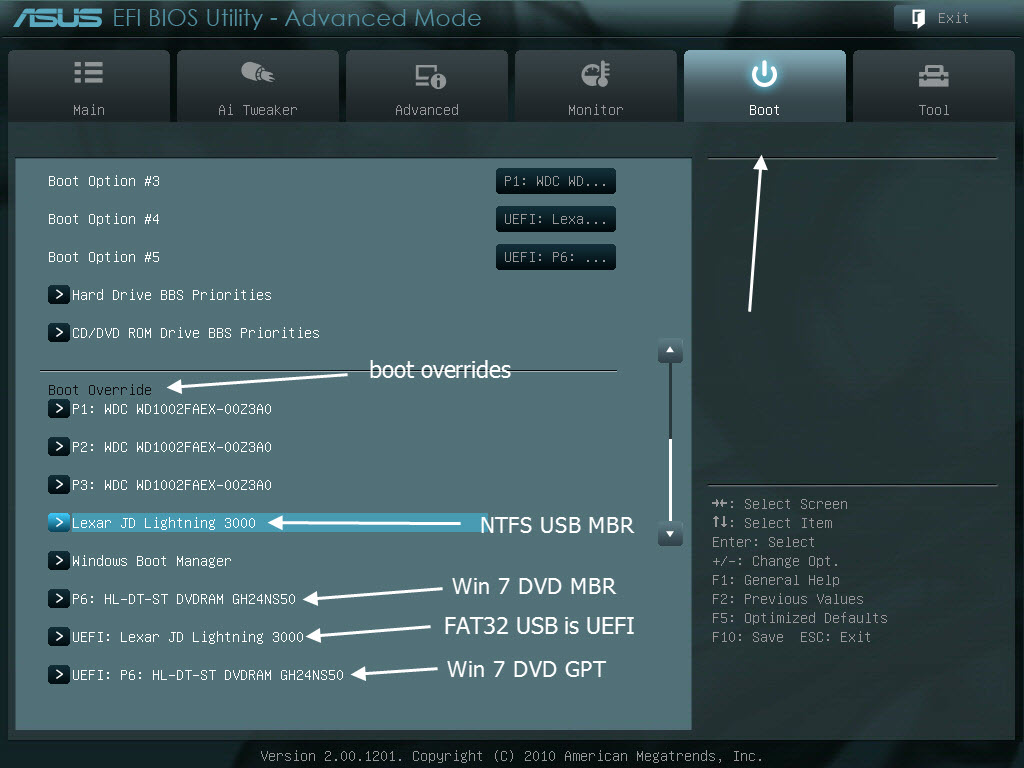Click the vertical scrollbar track
The image size is (1024, 768).
coord(670,442)
